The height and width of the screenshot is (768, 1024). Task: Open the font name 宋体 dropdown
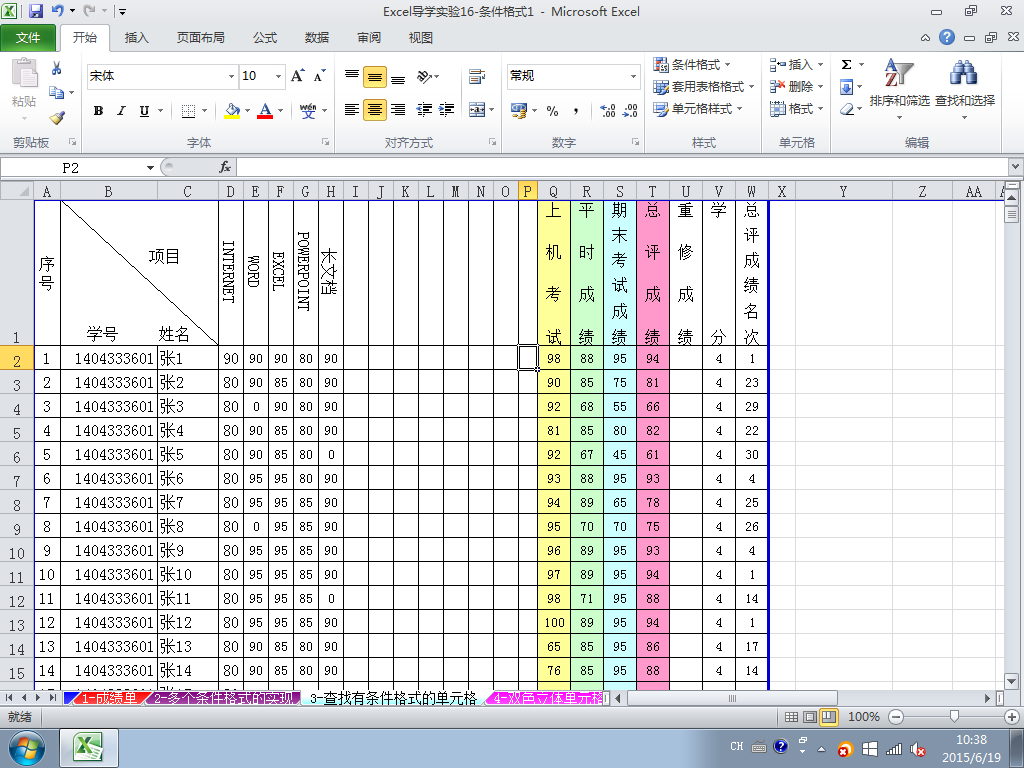[x=231, y=76]
